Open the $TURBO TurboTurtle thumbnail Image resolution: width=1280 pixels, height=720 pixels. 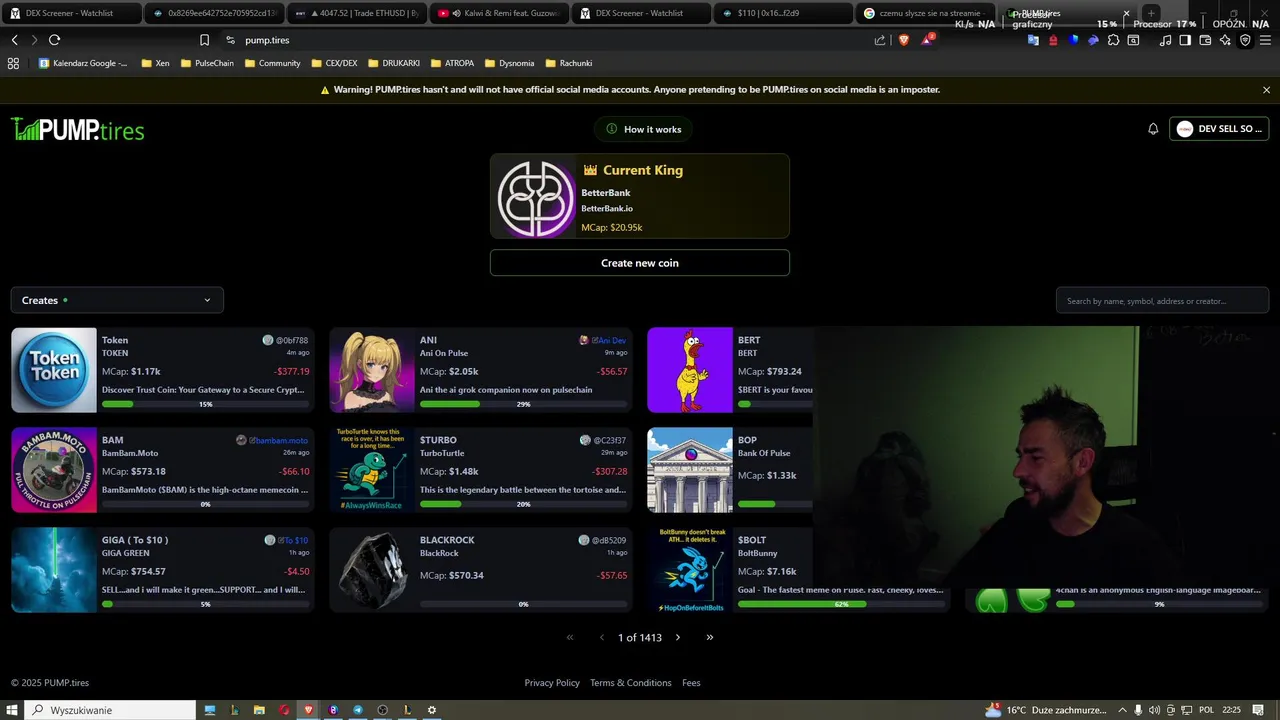tap(372, 470)
